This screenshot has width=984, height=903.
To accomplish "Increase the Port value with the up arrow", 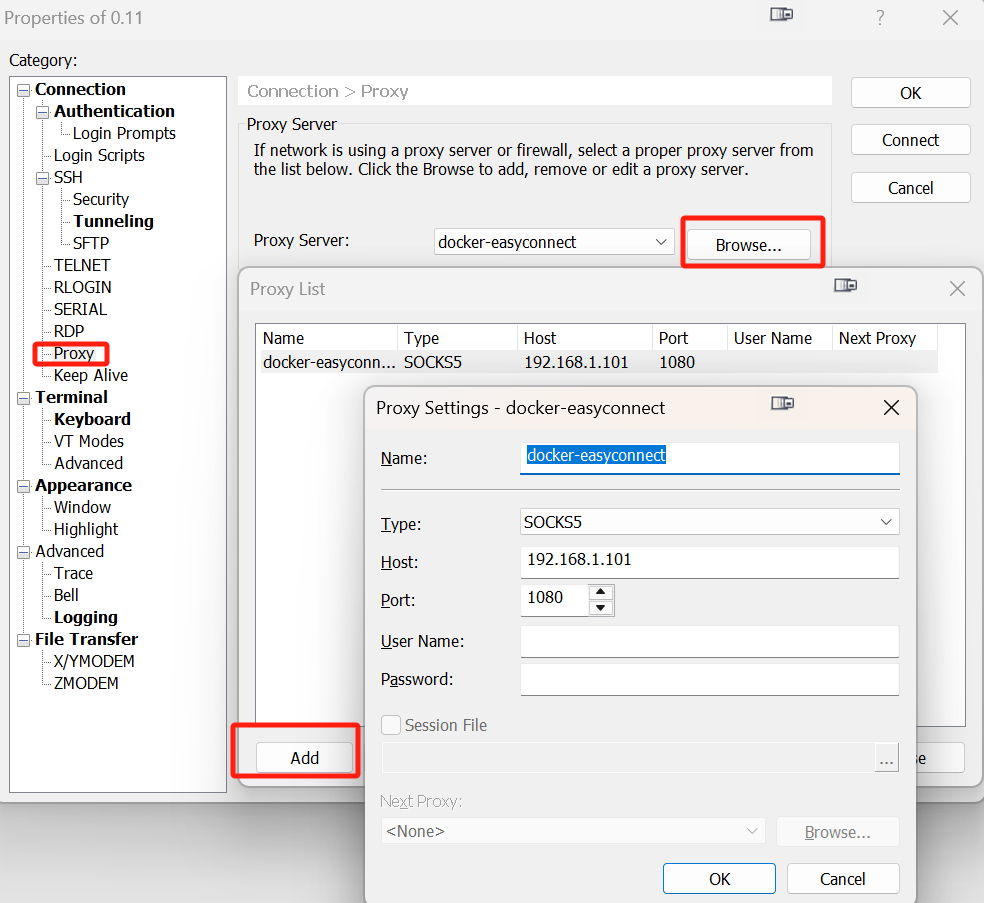I will (x=601, y=591).
